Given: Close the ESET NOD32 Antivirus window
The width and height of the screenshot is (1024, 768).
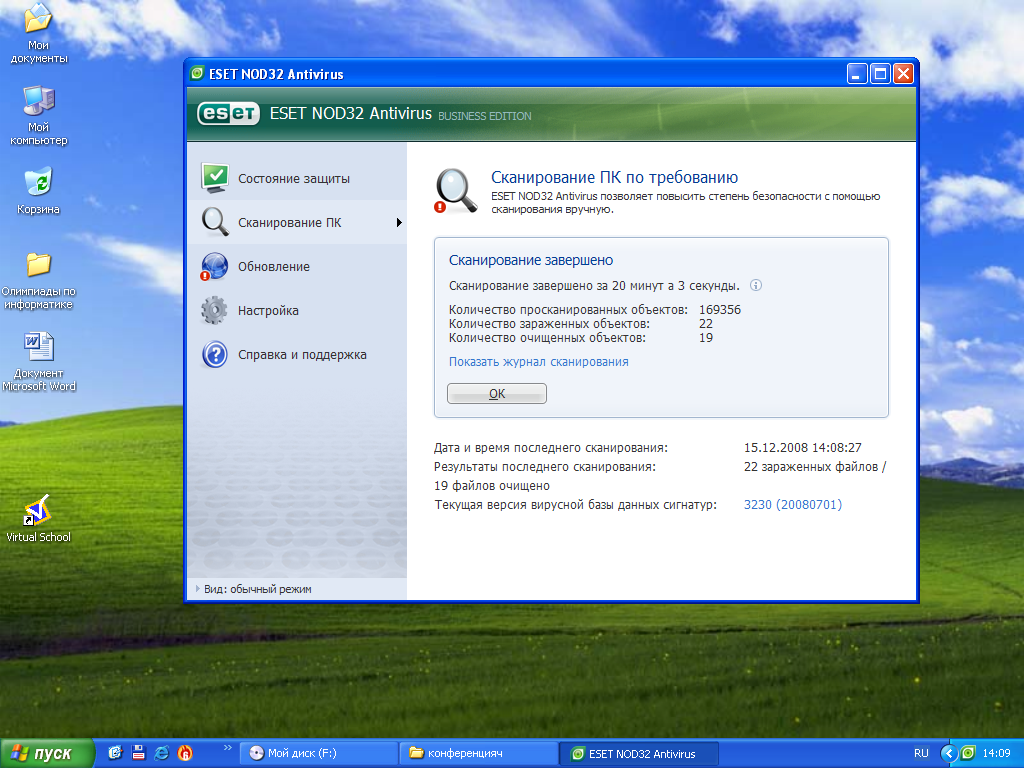Looking at the screenshot, I should tap(903, 74).
